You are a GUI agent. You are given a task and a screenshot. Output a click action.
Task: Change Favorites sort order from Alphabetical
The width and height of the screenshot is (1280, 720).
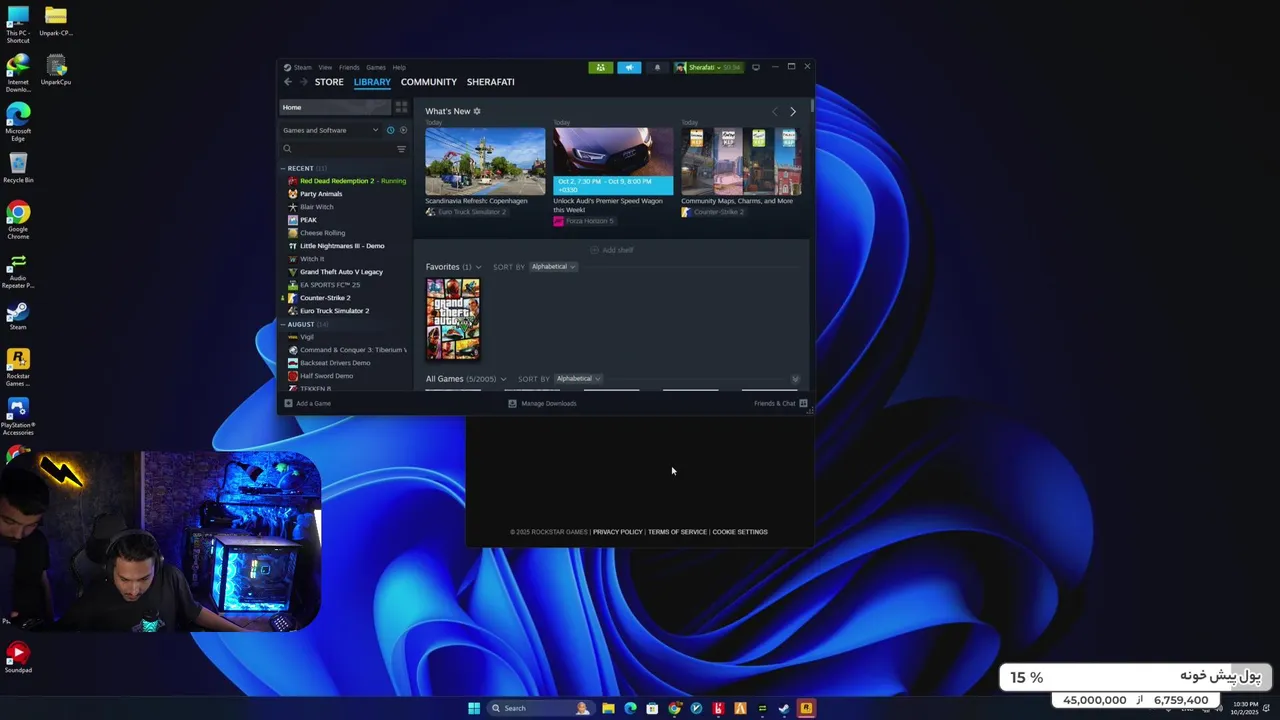tap(553, 267)
